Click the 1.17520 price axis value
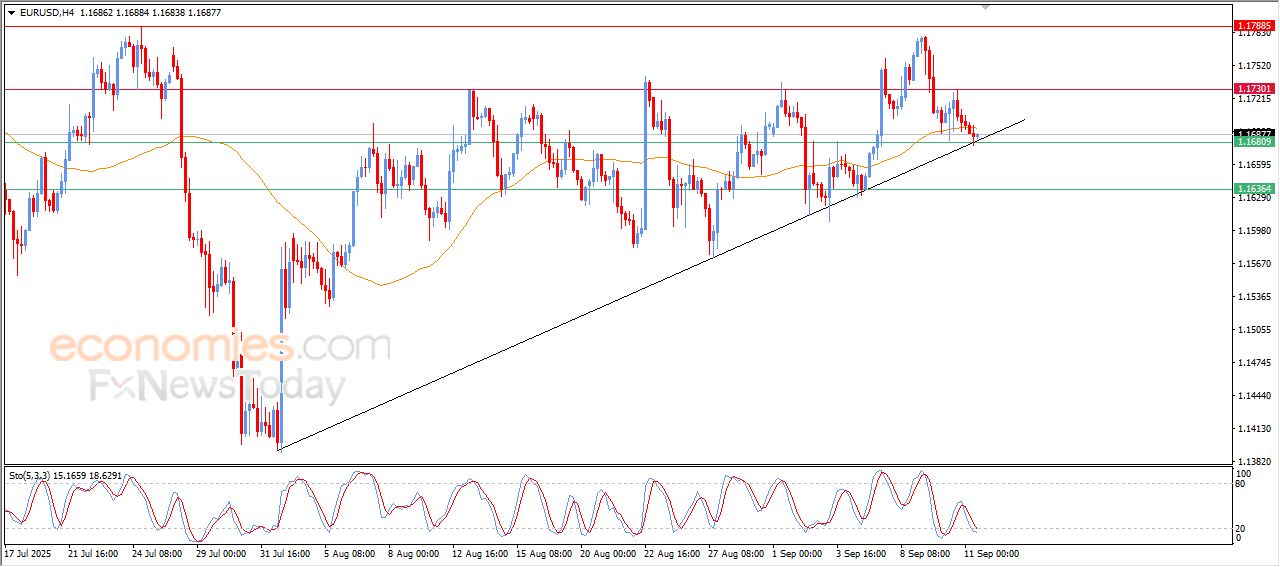1280x567 pixels. click(x=1254, y=66)
